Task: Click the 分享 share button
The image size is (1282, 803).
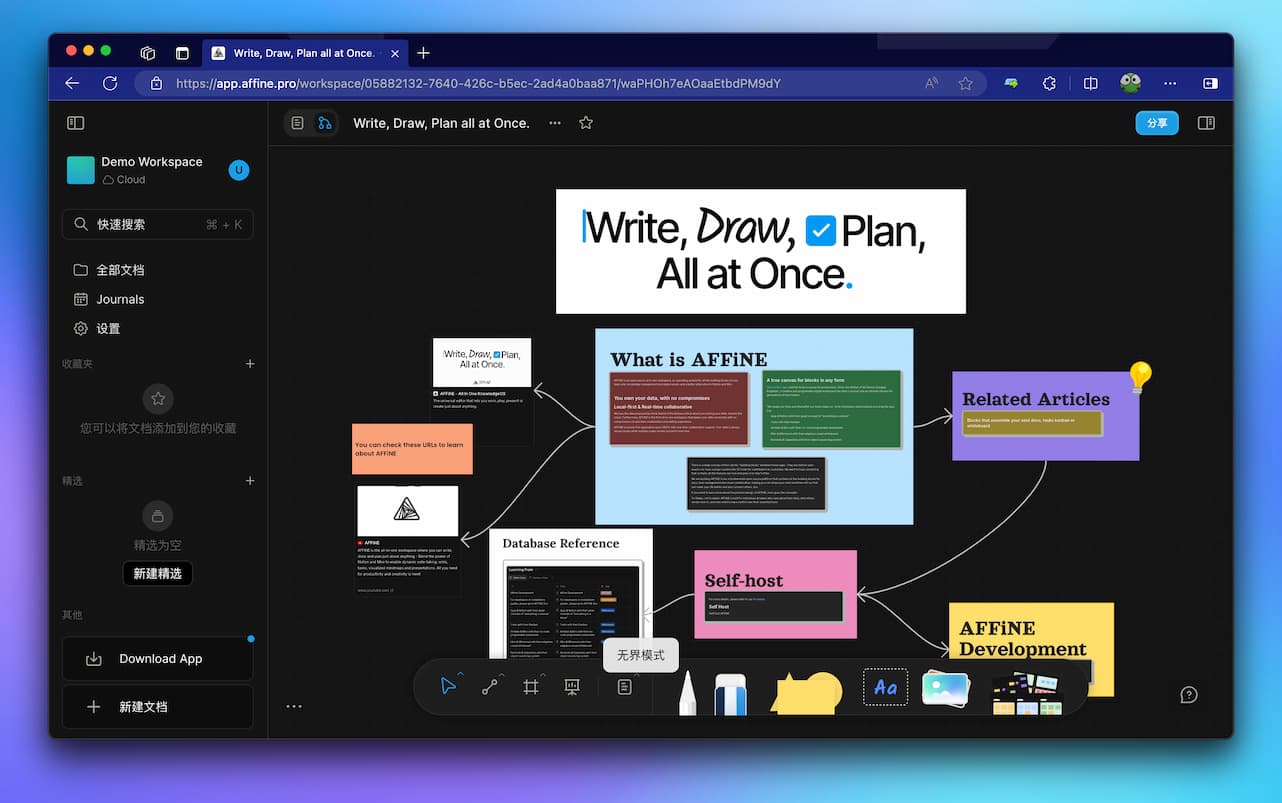Action: coord(1157,123)
